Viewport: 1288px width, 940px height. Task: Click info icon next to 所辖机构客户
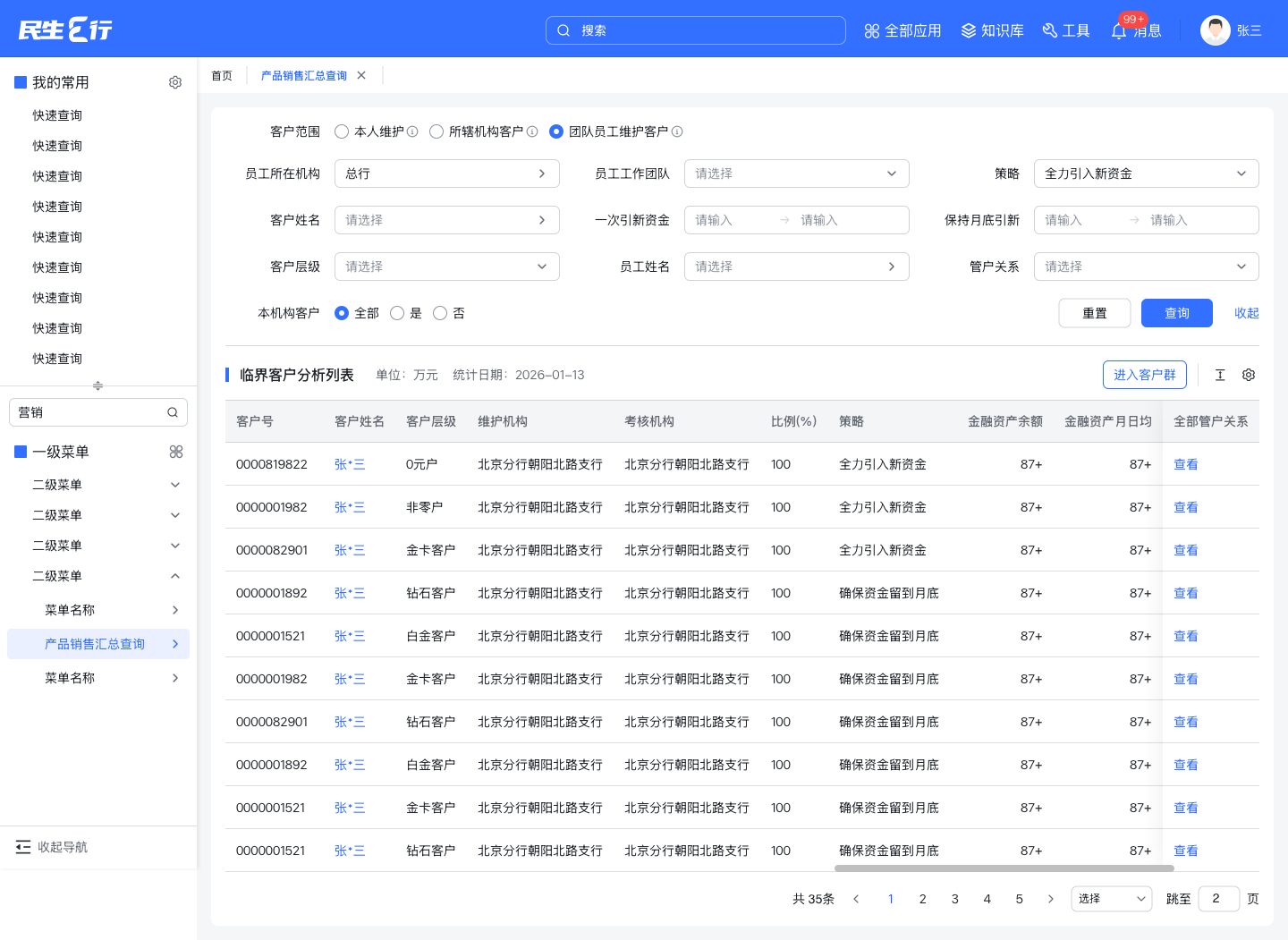click(532, 131)
